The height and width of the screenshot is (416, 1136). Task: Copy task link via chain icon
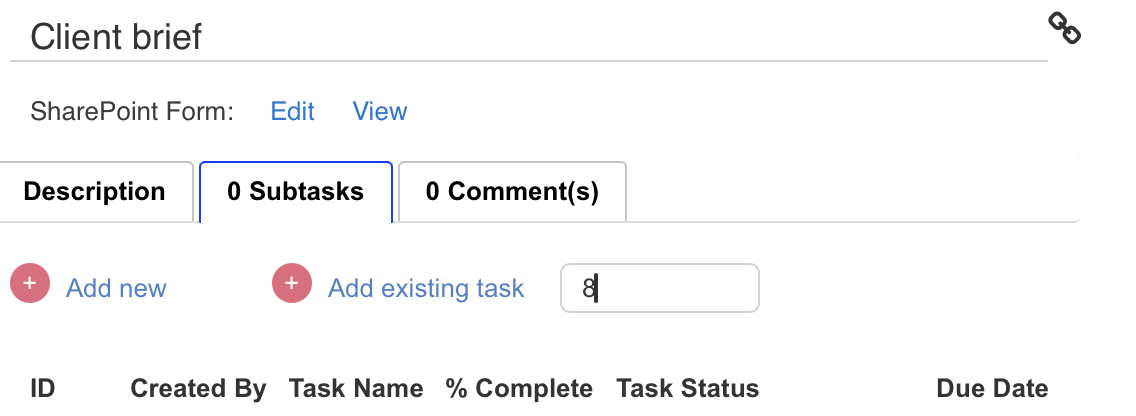1064,28
